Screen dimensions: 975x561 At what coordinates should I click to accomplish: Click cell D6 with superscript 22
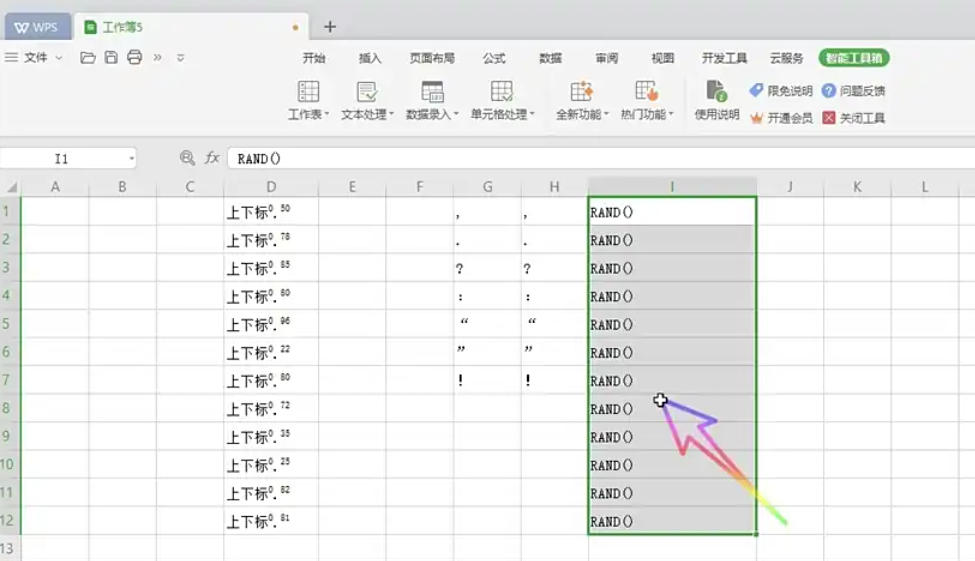pos(271,352)
